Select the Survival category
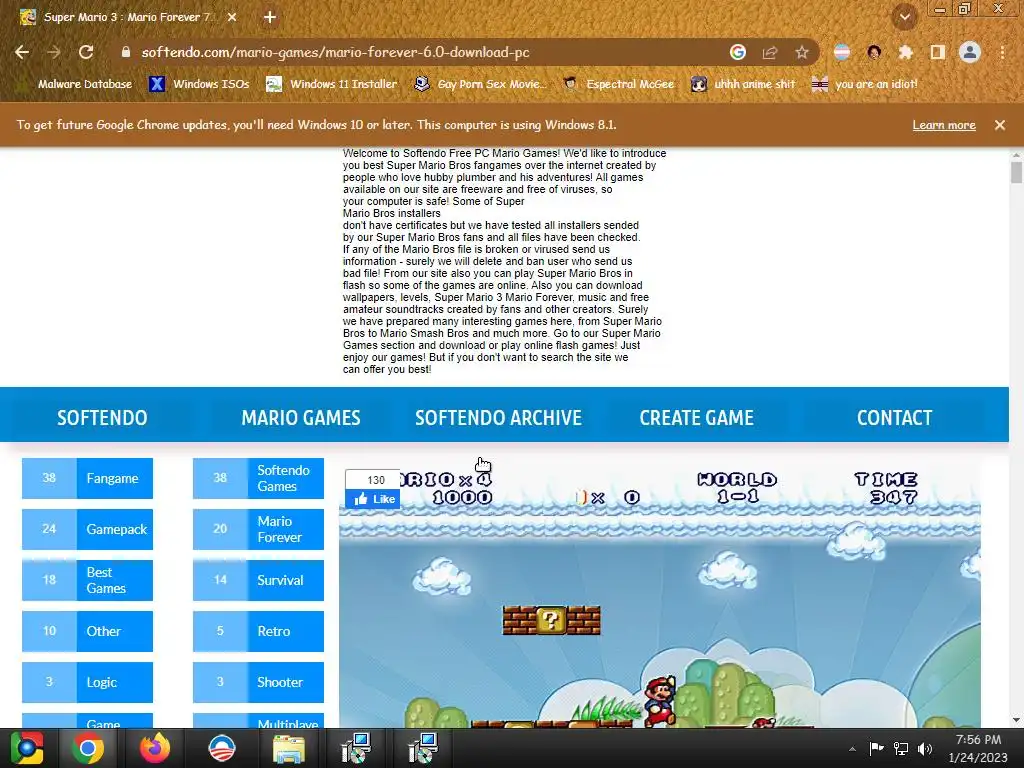 [x=259, y=580]
